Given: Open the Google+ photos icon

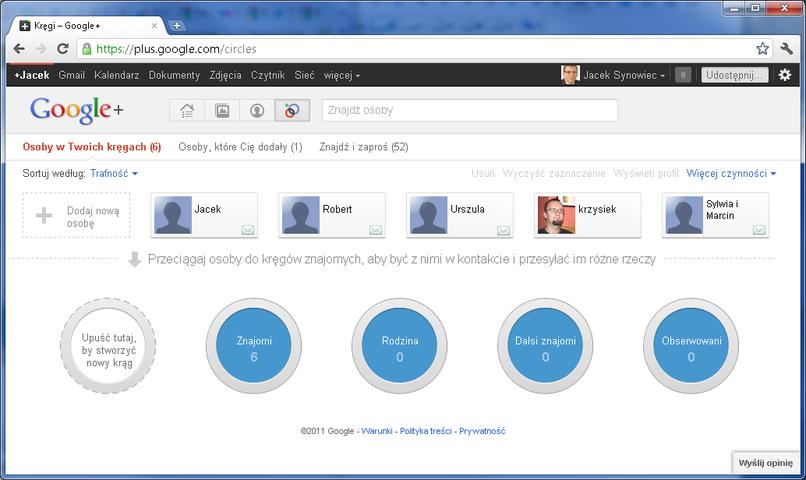Looking at the screenshot, I should click(x=222, y=110).
